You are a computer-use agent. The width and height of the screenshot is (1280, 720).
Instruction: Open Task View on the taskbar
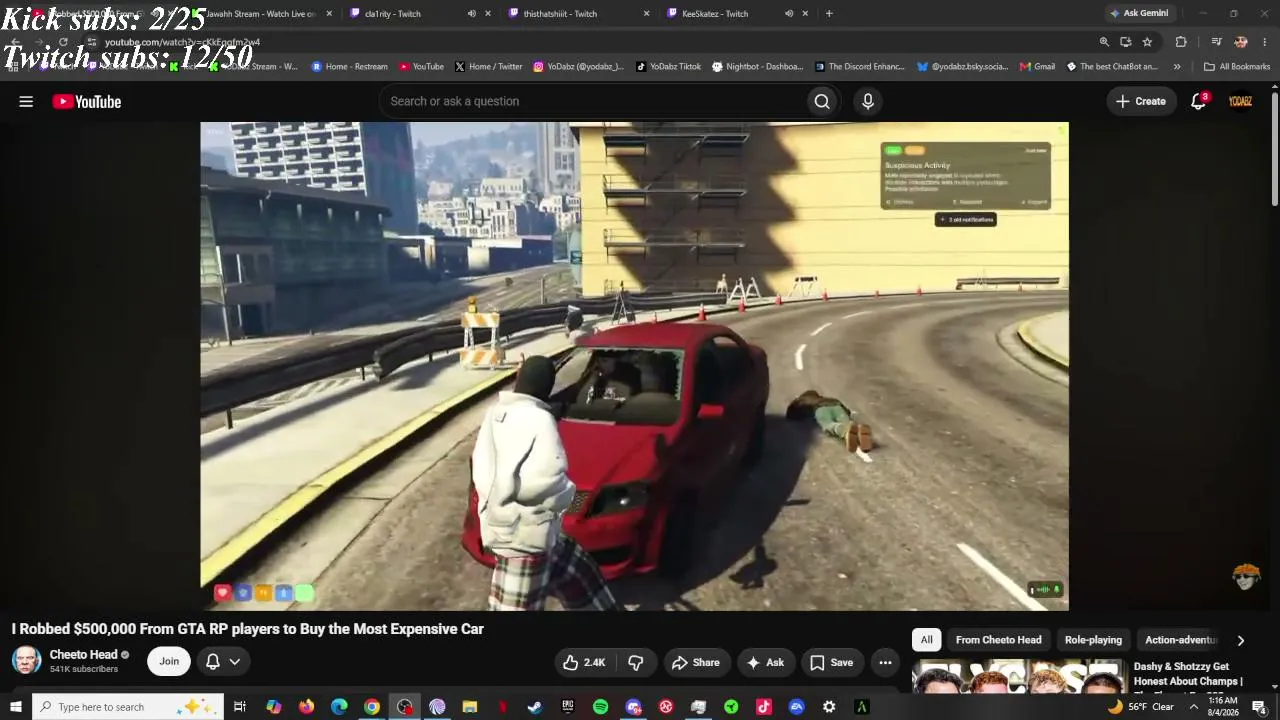240,707
